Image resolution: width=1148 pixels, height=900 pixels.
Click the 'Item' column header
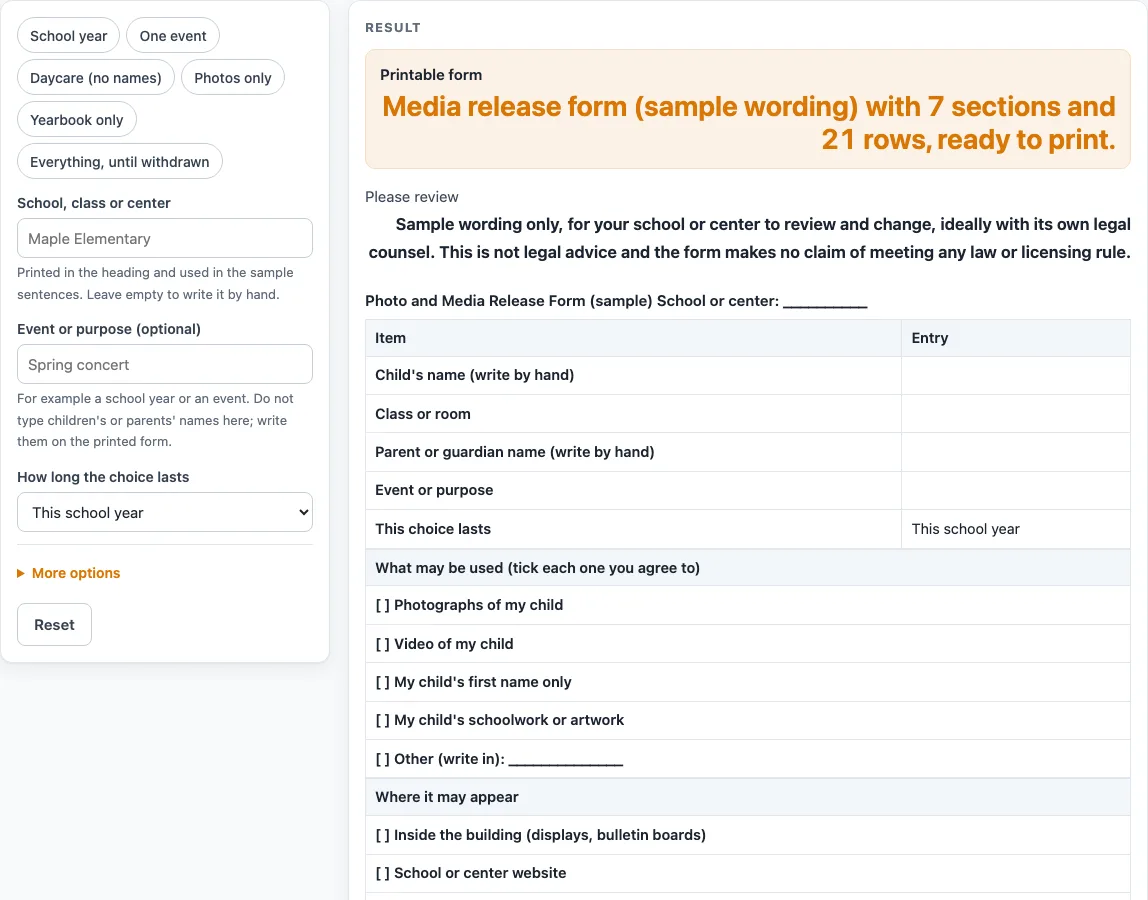(633, 338)
